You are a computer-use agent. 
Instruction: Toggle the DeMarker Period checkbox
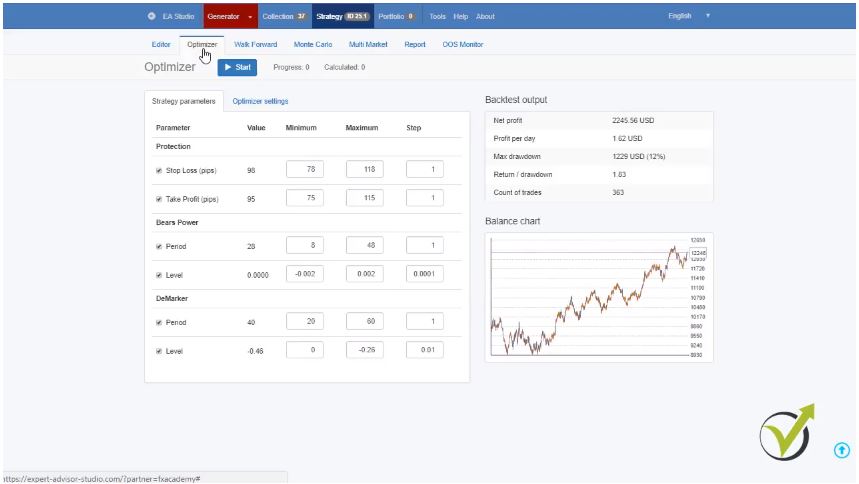coord(159,322)
